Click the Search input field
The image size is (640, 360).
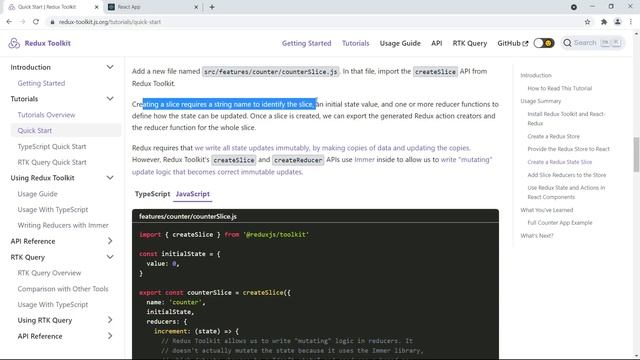click(x=592, y=43)
